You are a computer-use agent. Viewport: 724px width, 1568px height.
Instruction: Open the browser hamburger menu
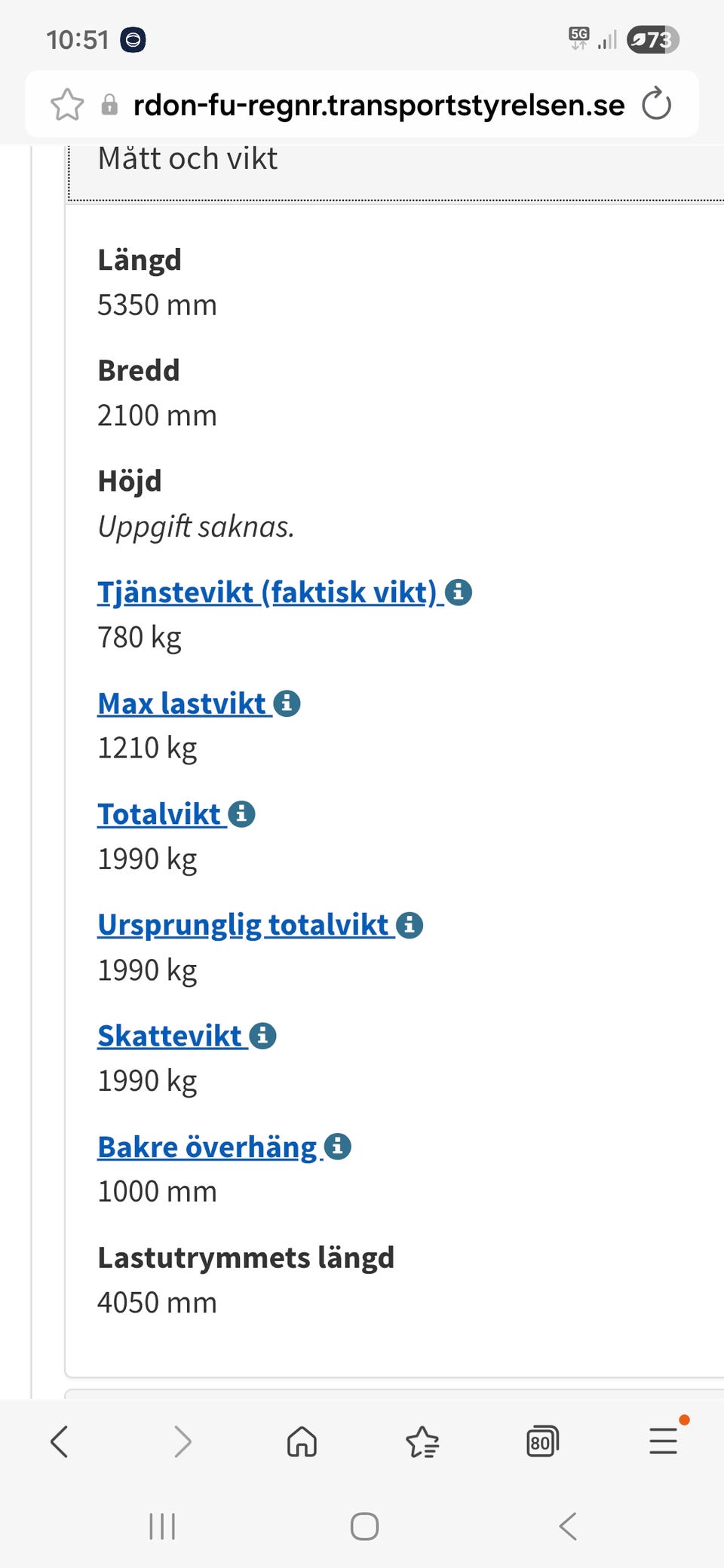[663, 1441]
